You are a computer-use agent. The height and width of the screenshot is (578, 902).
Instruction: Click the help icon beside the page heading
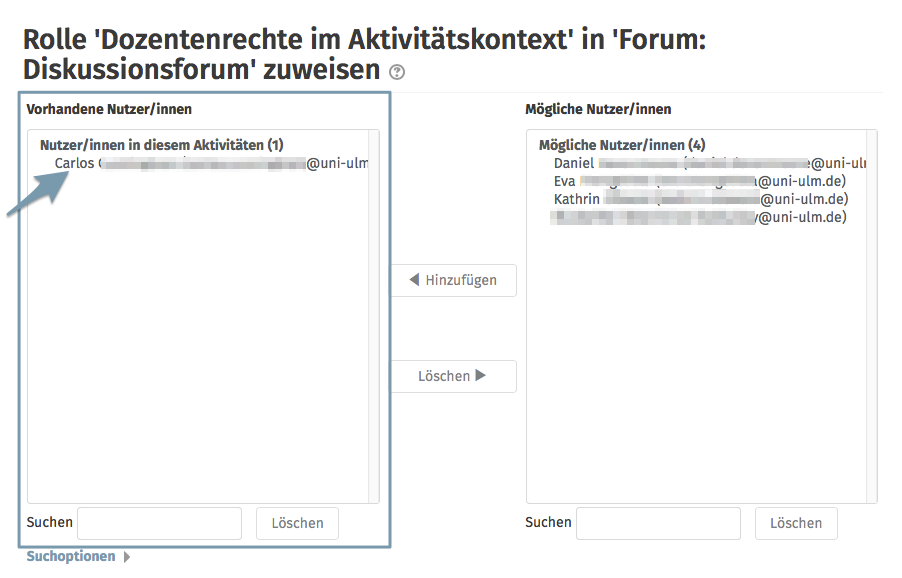pyautogui.click(x=398, y=72)
